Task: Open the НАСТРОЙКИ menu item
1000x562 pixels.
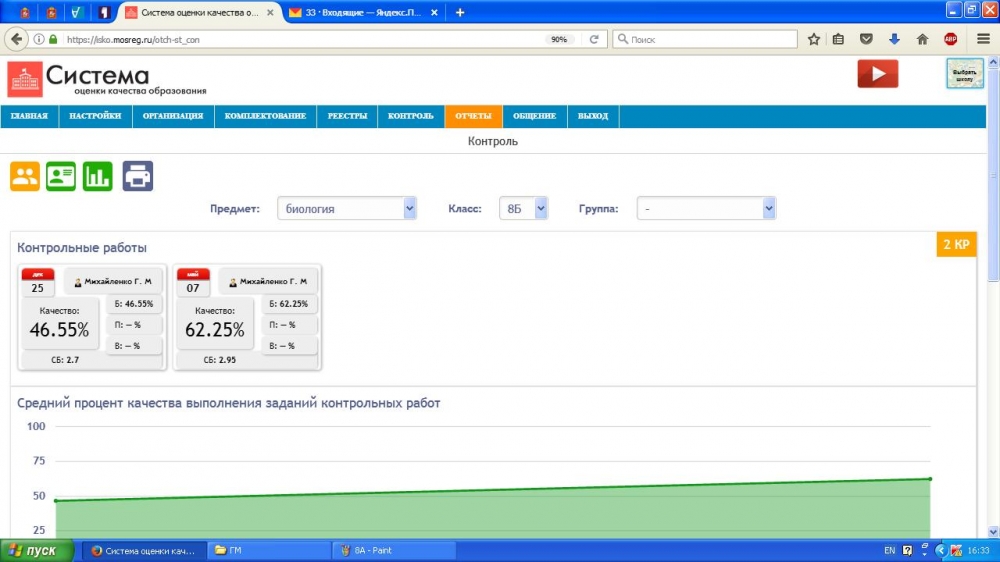Action: click(95, 116)
